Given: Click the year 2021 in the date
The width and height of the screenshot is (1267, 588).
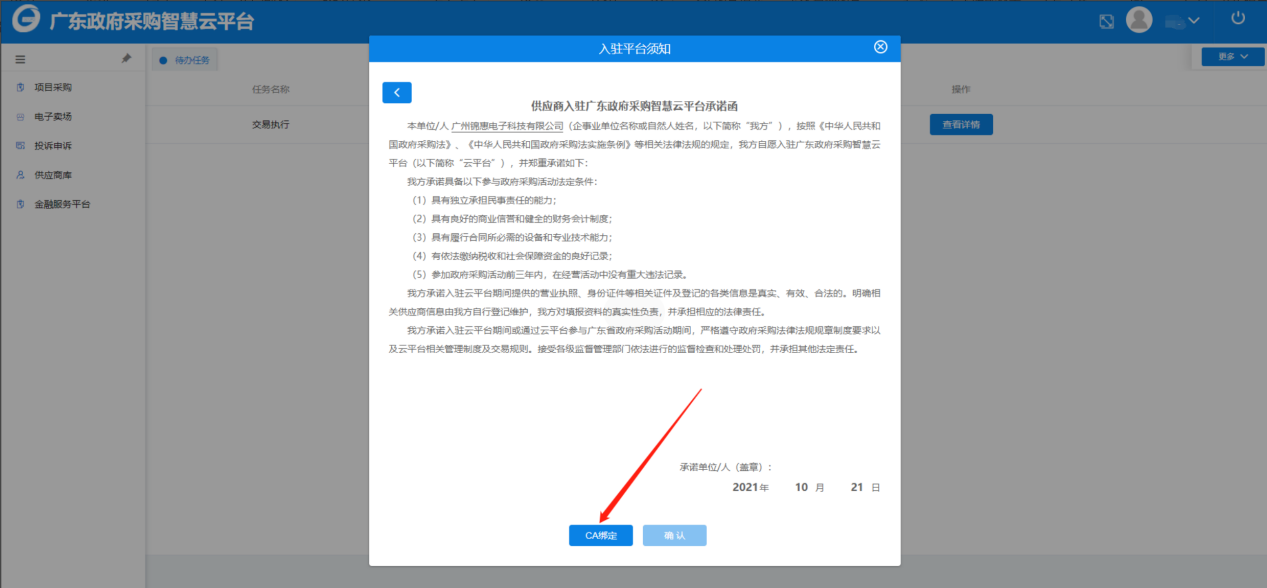Looking at the screenshot, I should (745, 487).
